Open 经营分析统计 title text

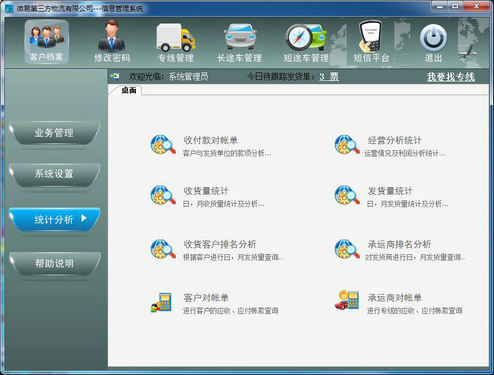coord(395,140)
